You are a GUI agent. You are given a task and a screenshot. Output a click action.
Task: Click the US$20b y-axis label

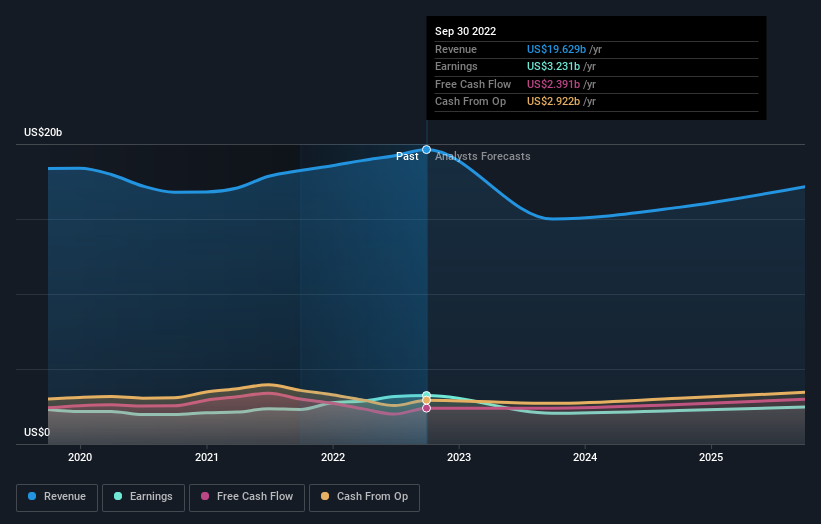43,132
